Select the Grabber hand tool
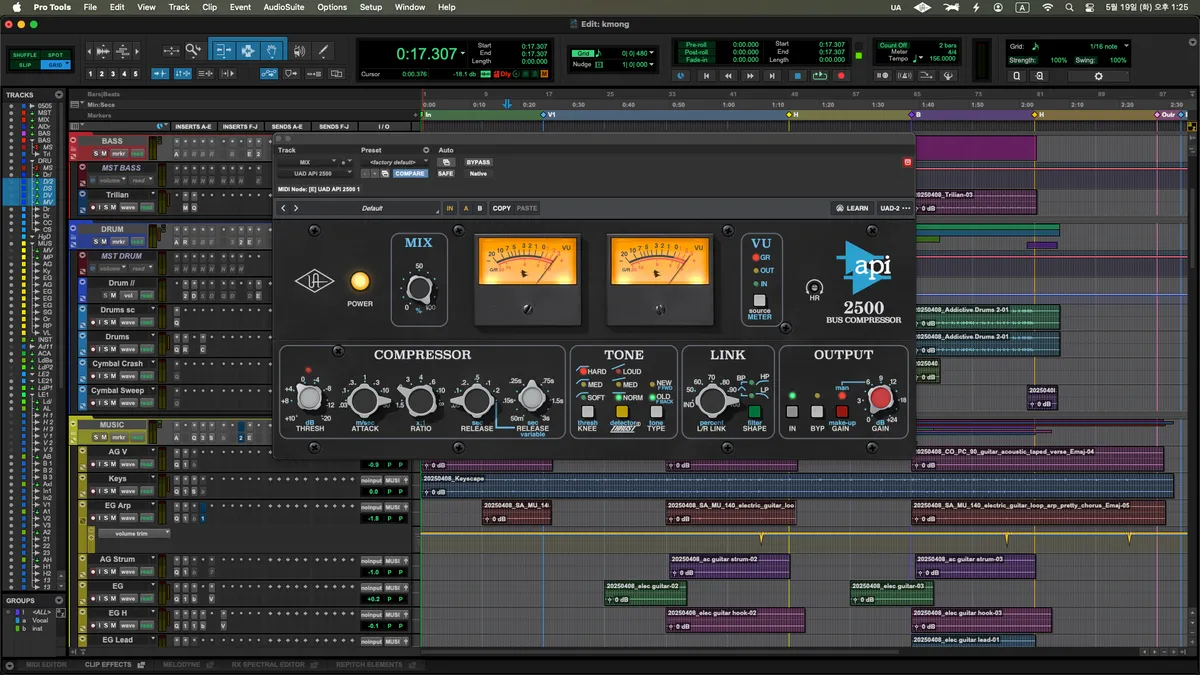The width and height of the screenshot is (1200, 675). click(270, 51)
